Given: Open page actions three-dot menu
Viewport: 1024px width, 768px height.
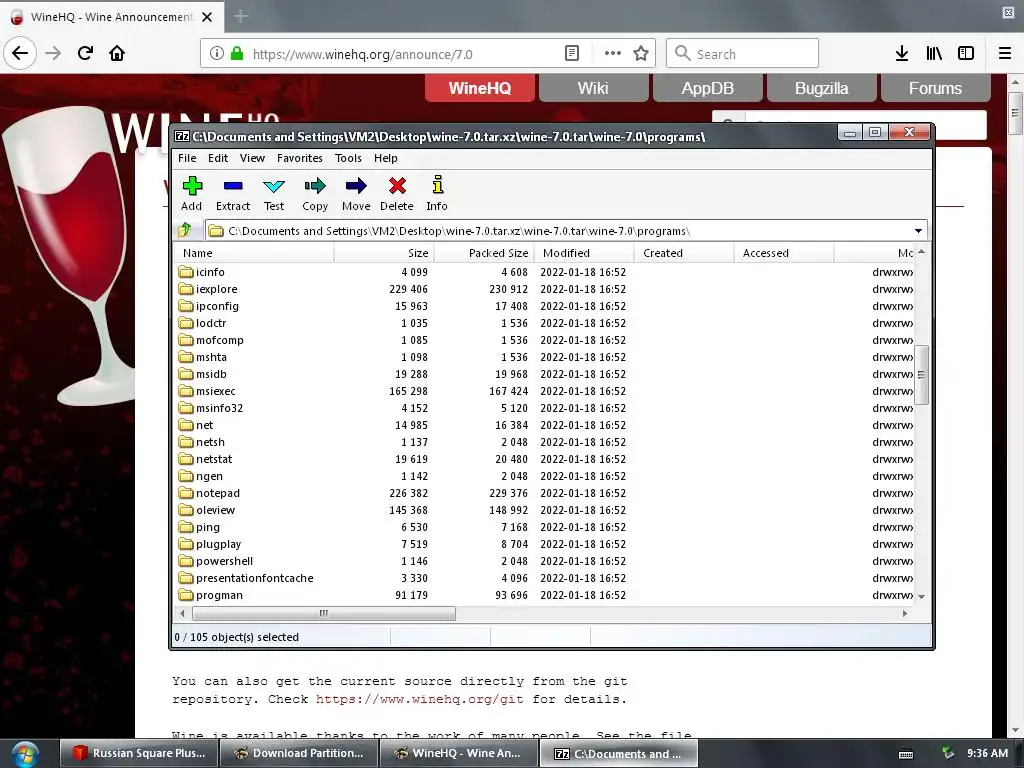Looking at the screenshot, I should point(613,54).
